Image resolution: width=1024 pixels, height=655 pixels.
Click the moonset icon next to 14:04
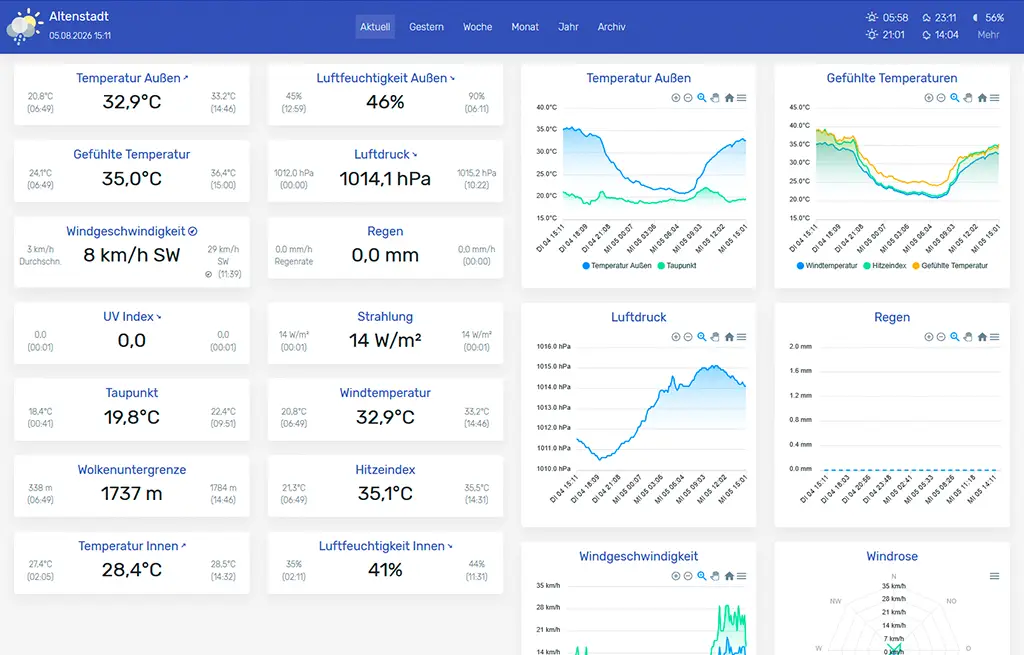(926, 35)
